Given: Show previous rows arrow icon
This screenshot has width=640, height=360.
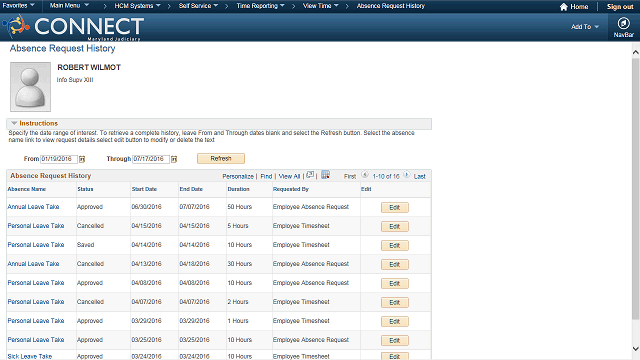Looking at the screenshot, I should click(x=365, y=175).
